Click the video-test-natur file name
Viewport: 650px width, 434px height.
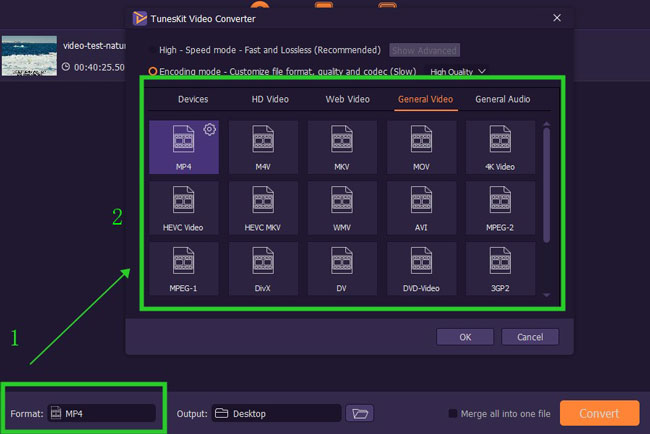pos(94,46)
